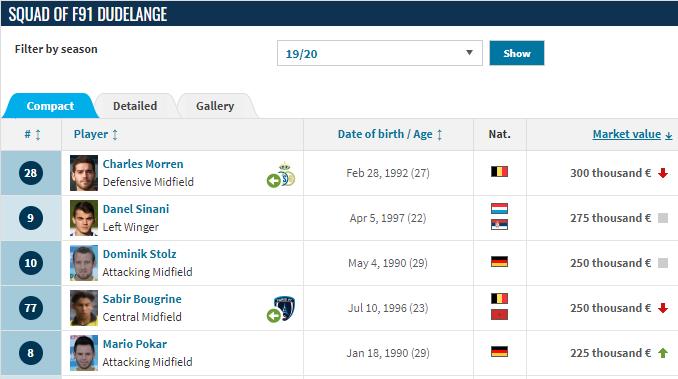The width and height of the screenshot is (678, 379).
Task: Open the 19/20 season dropdown
Action: (380, 53)
